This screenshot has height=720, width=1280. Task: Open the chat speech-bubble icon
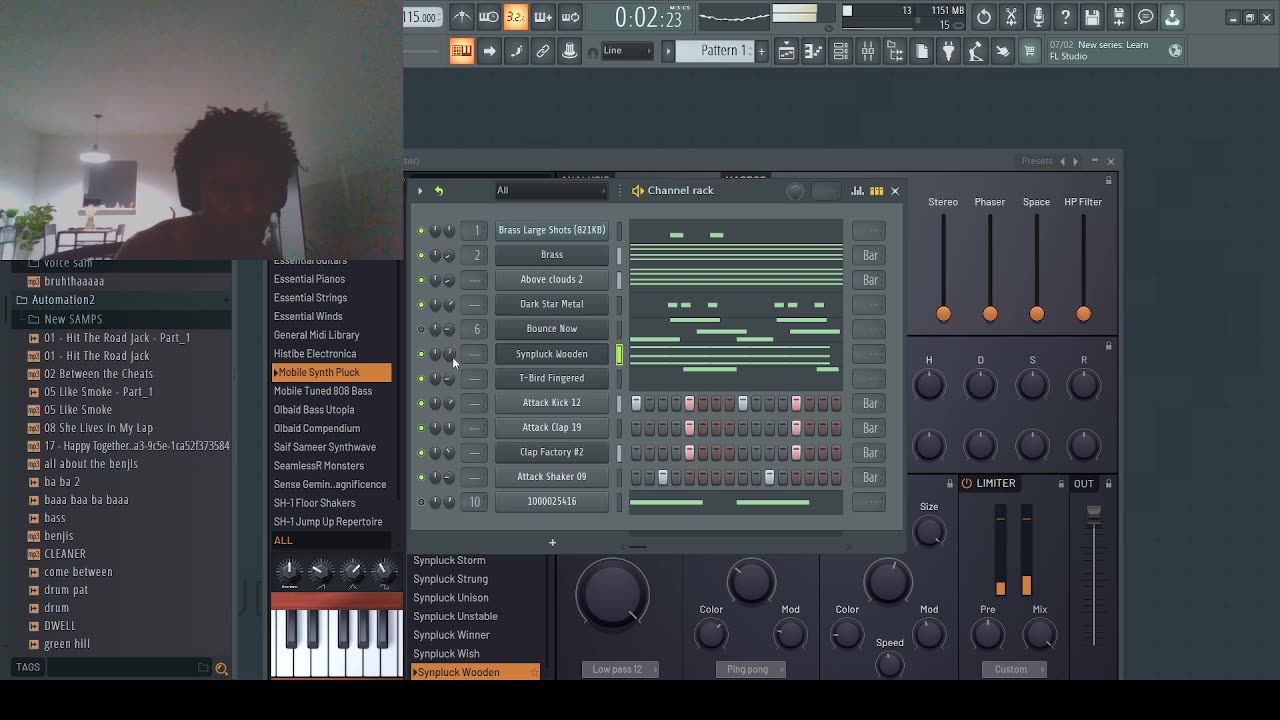[1146, 16]
